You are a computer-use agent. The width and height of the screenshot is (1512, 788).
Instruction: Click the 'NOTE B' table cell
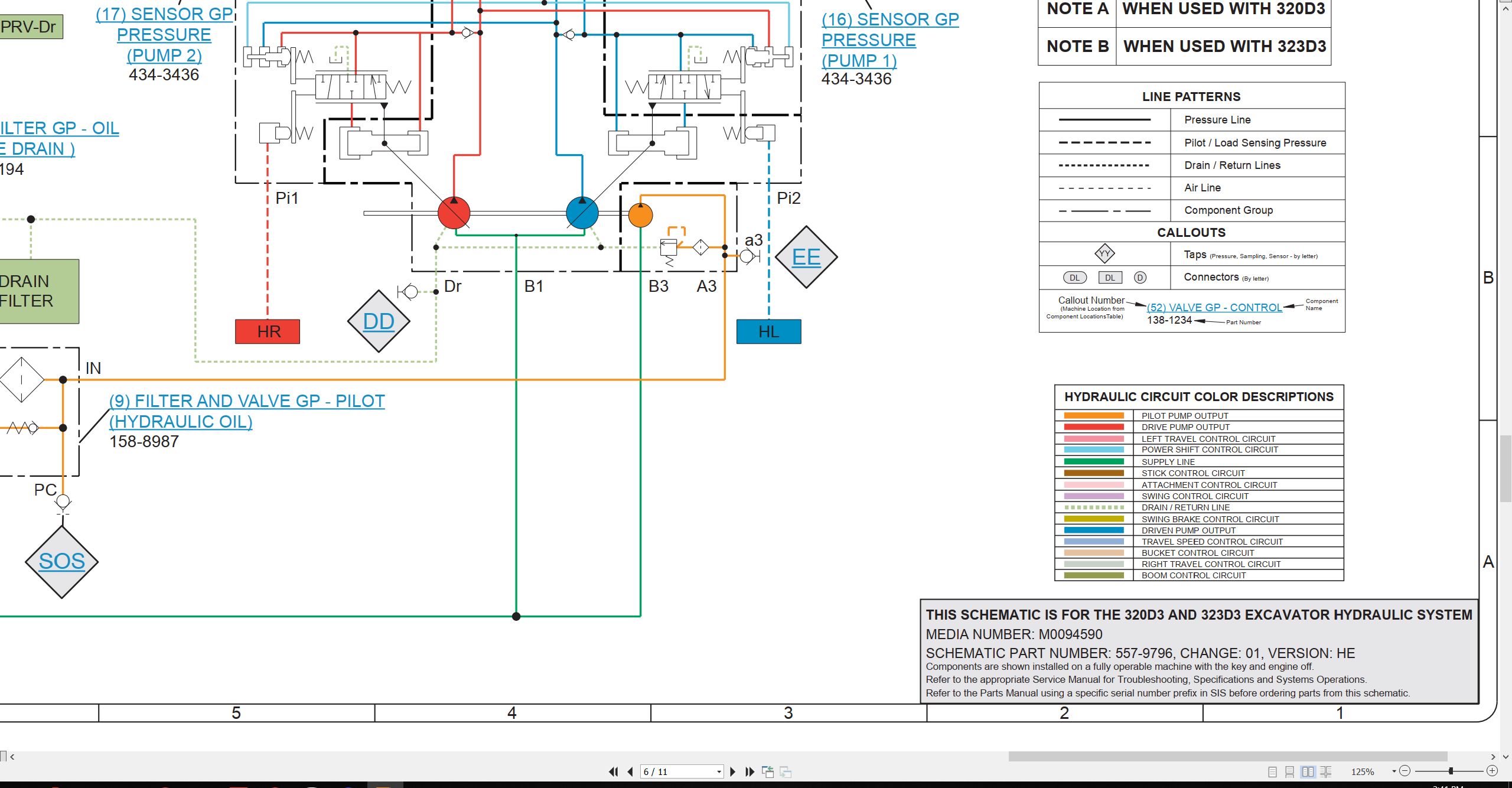pyautogui.click(x=1077, y=46)
